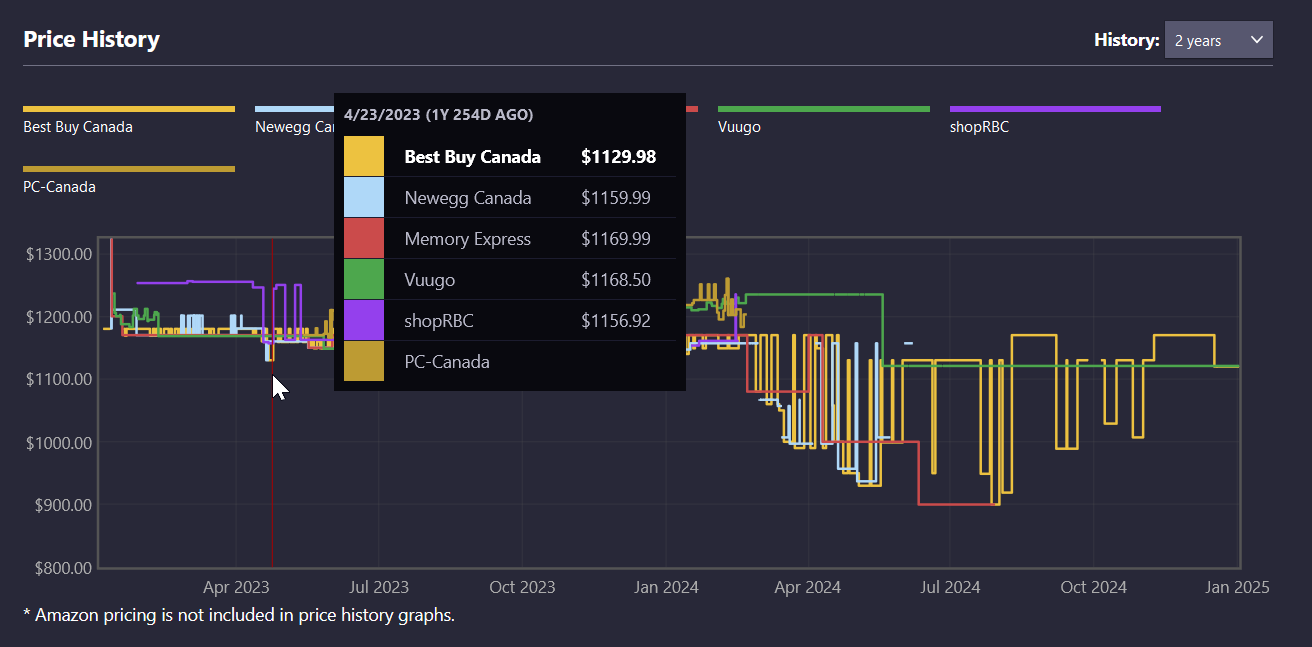This screenshot has height=647, width=1312.
Task: Click the chevron arrow beside '2 years'
Action: [1257, 40]
